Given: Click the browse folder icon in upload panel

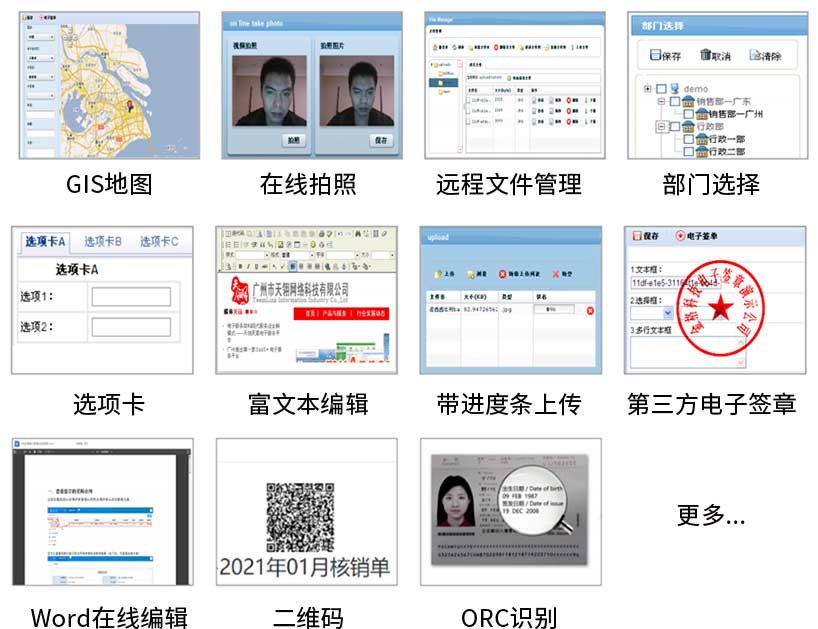Looking at the screenshot, I should (x=471, y=274).
